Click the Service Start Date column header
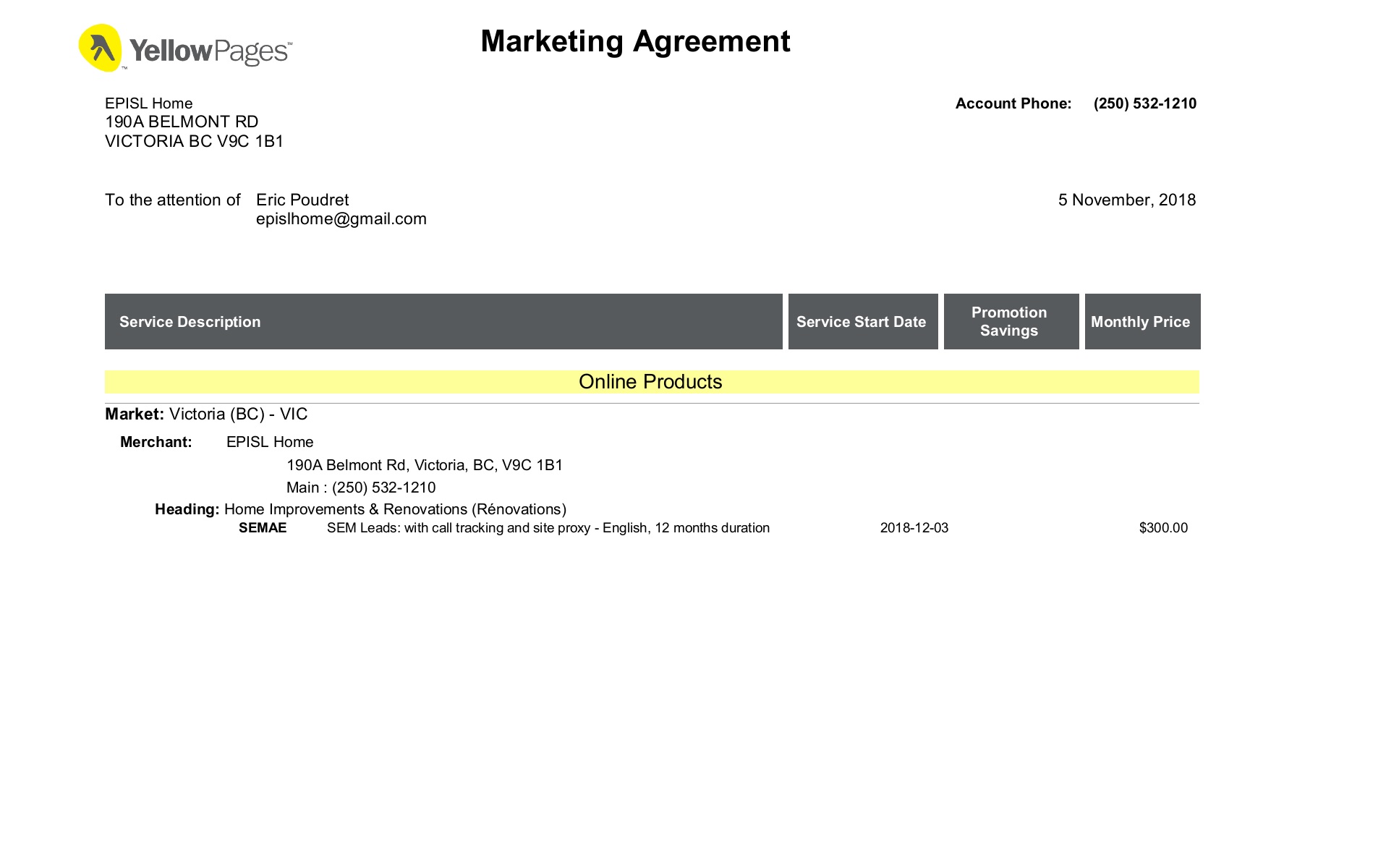This screenshot has width=1386, height=868. [861, 322]
